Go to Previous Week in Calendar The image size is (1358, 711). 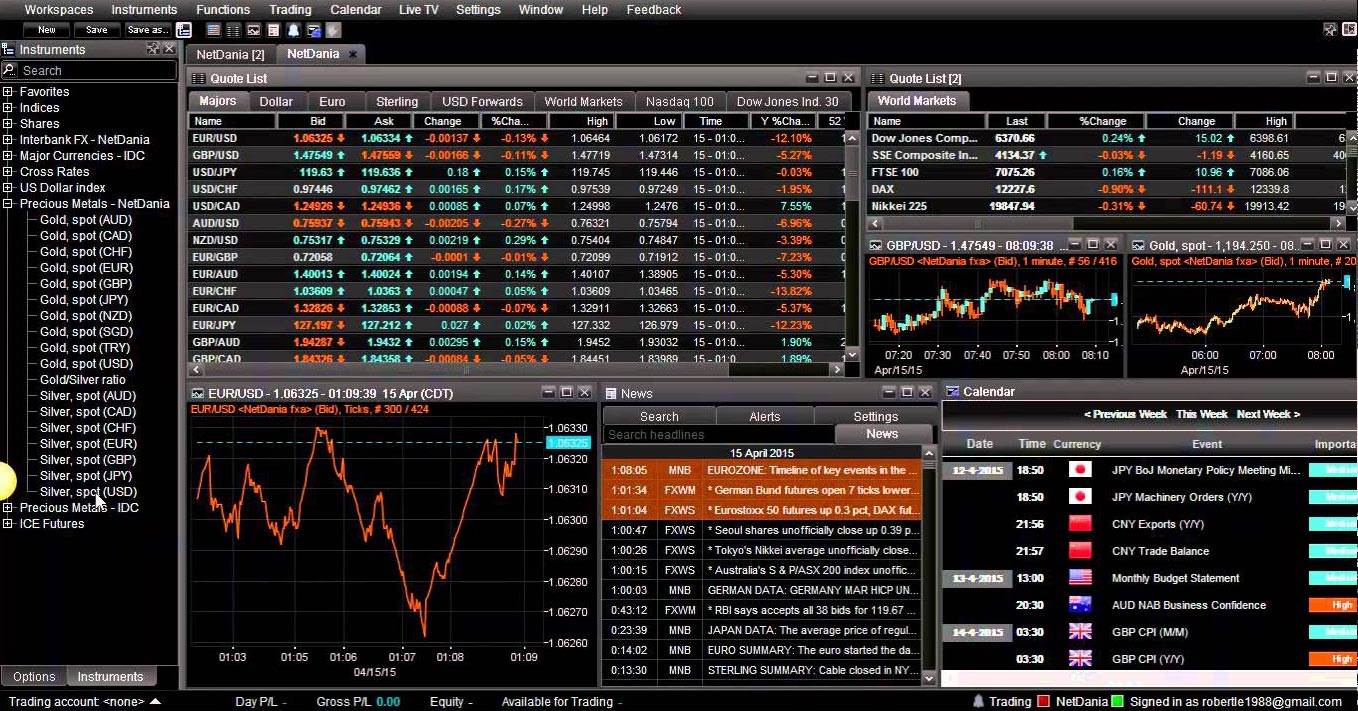pyautogui.click(x=1126, y=414)
